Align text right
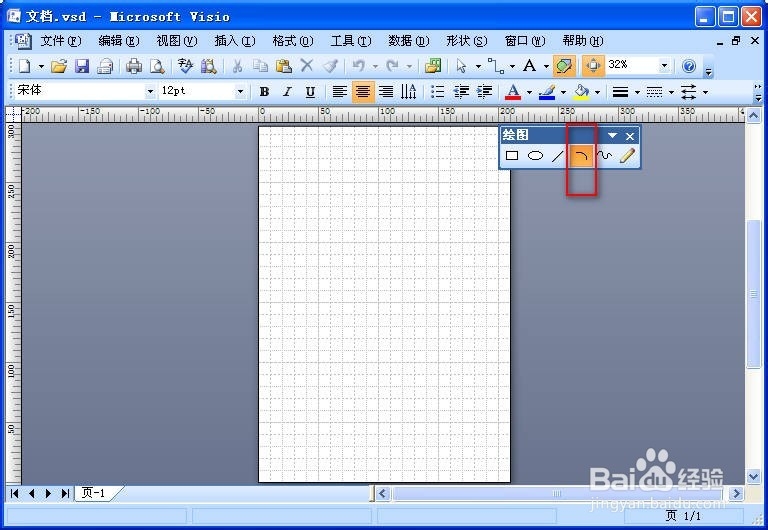The width and height of the screenshot is (768, 530). [386, 92]
